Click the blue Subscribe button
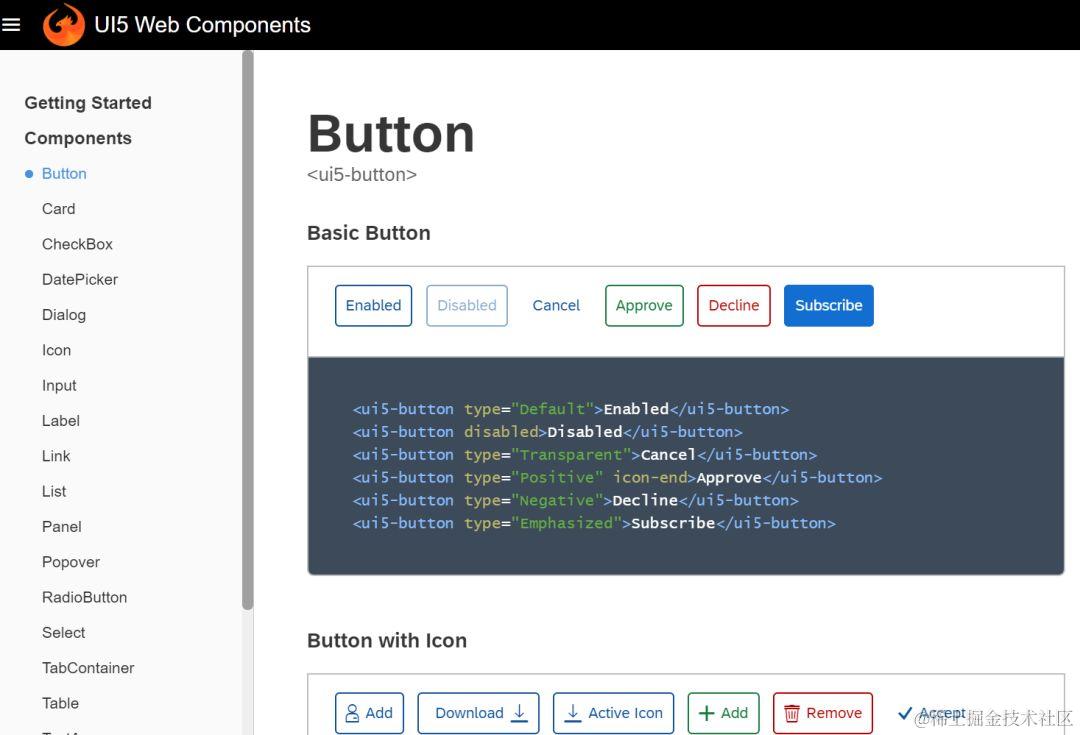1080x735 pixels. click(829, 306)
